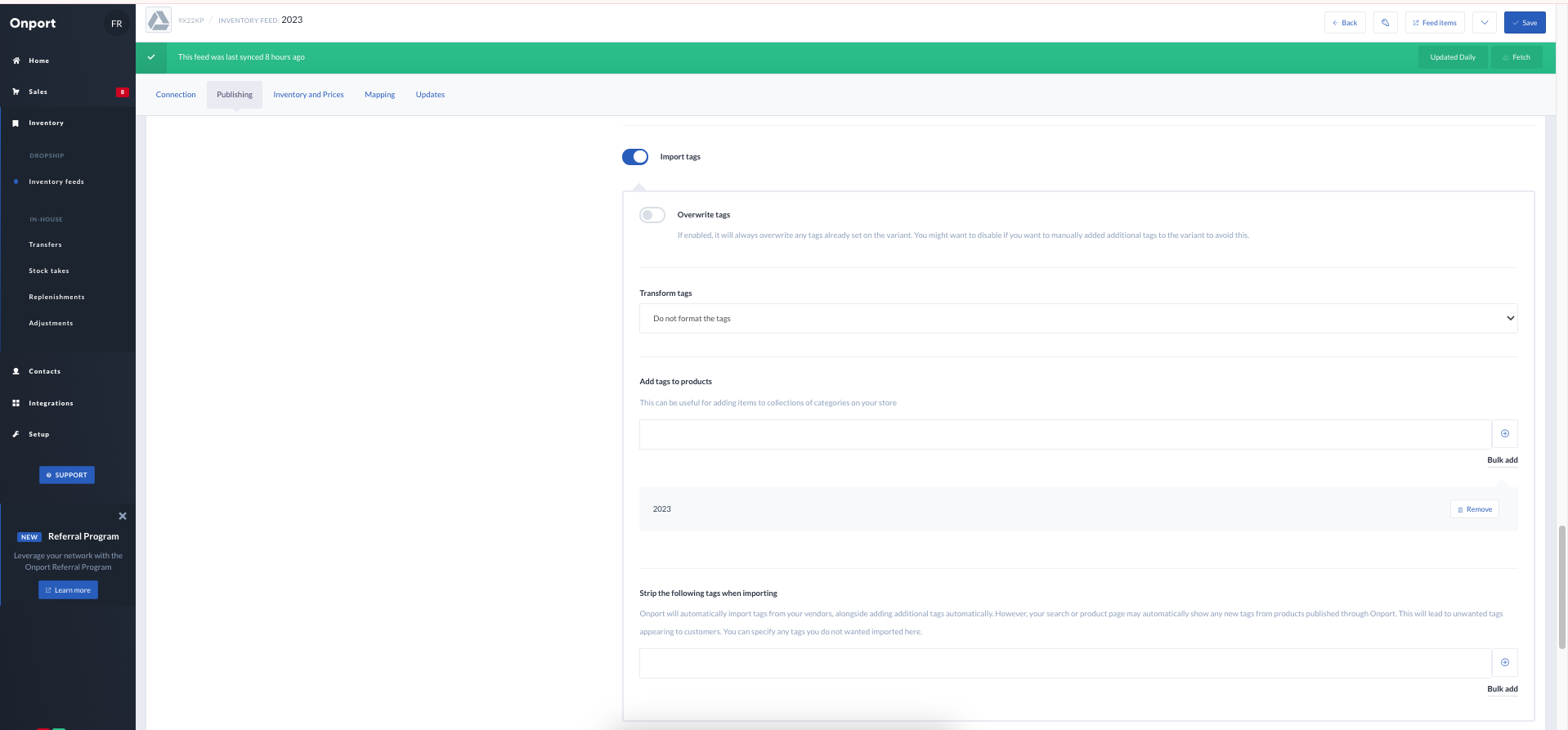Open Stock takes sidebar entry
Viewport: 1568px width, 730px height.
pyautogui.click(x=49, y=271)
